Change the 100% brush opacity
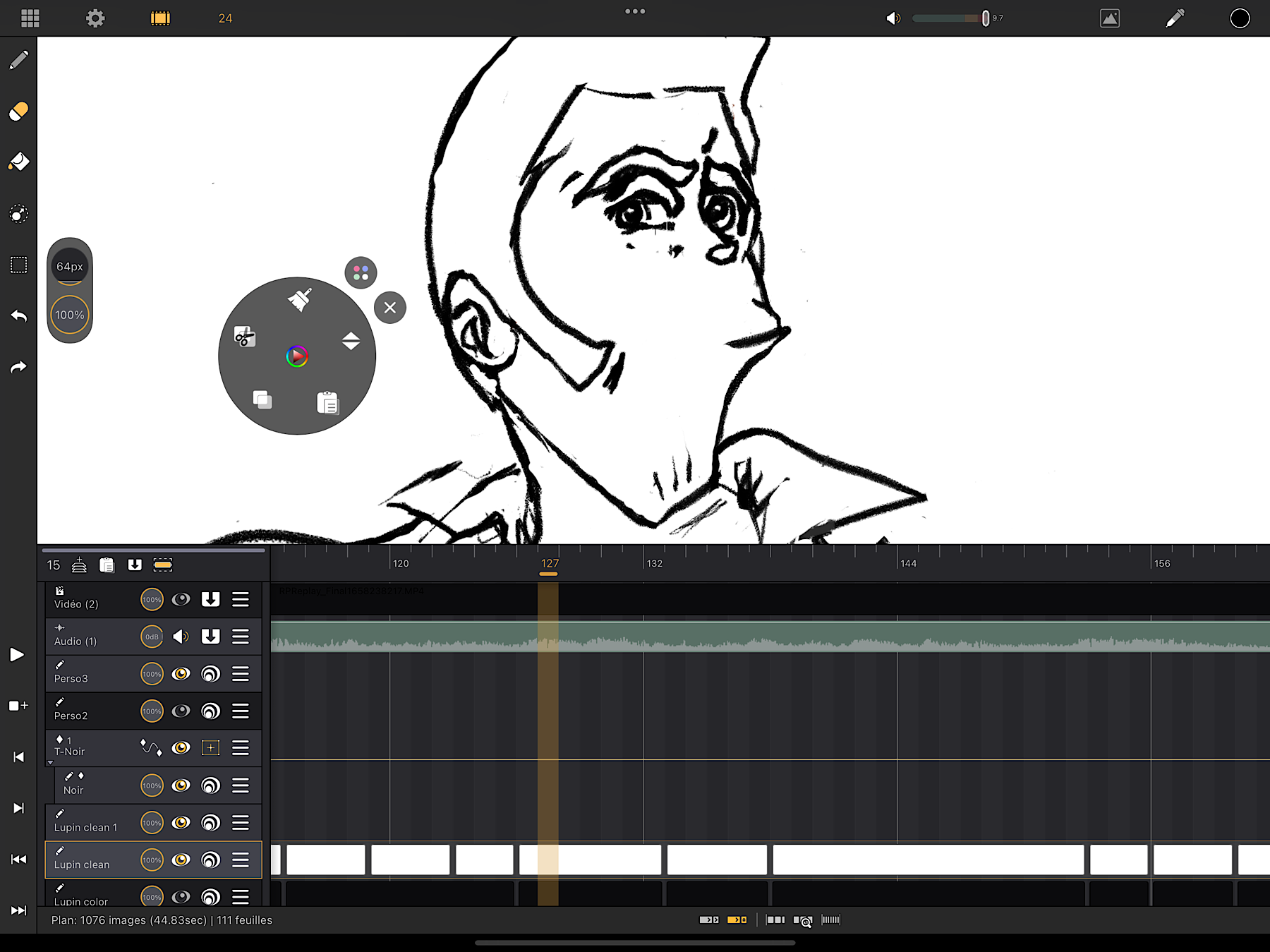The height and width of the screenshot is (952, 1270). (70, 315)
